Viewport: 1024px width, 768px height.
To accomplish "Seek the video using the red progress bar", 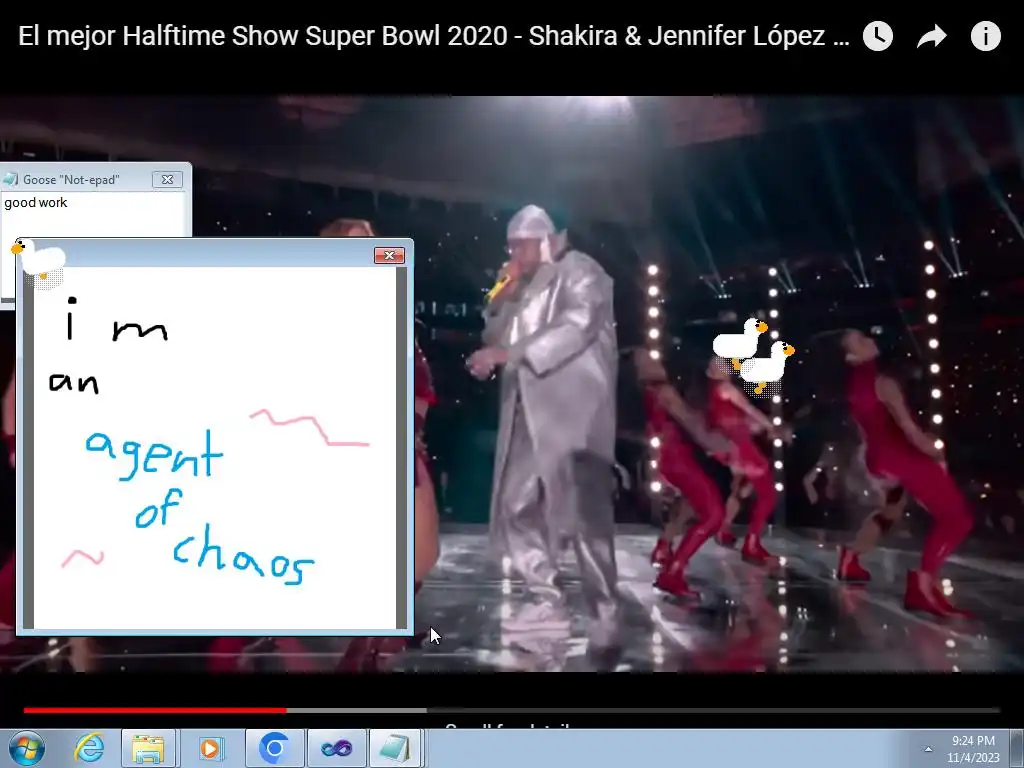I will coord(511,710).
